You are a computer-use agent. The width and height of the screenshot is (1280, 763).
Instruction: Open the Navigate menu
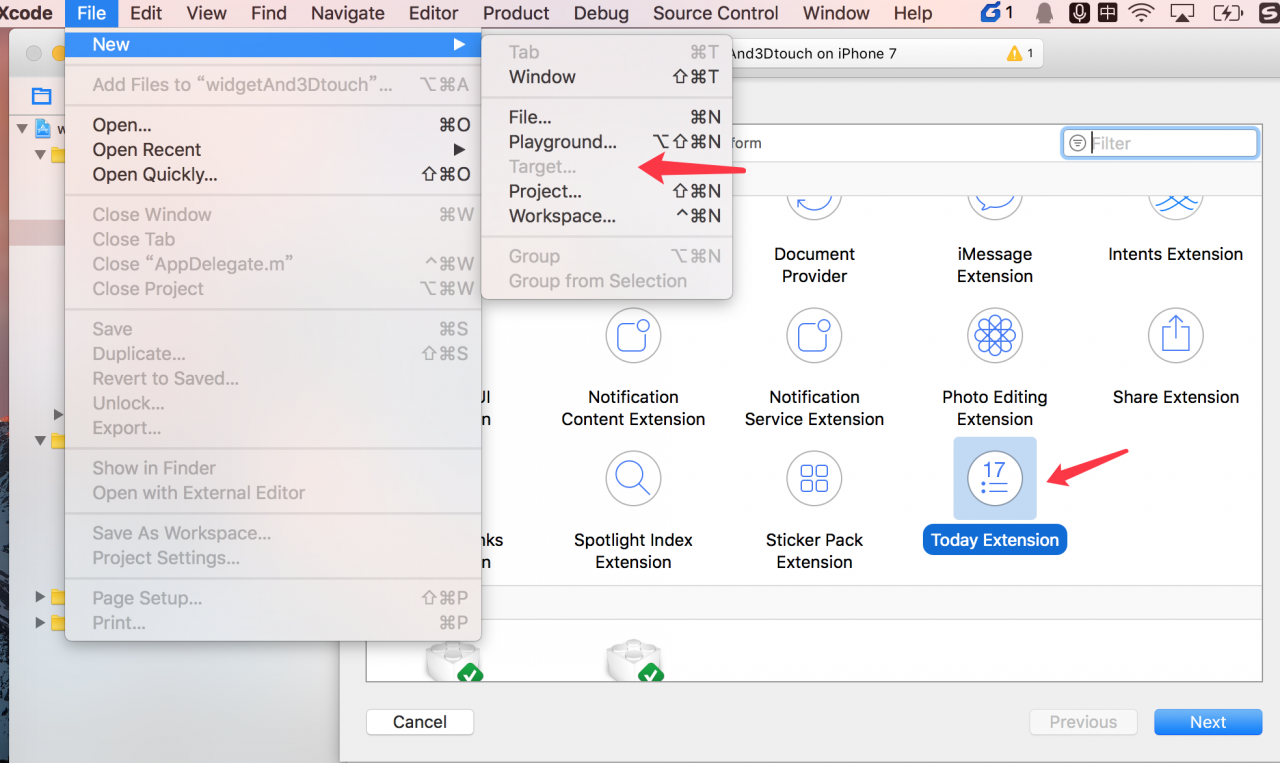click(347, 13)
